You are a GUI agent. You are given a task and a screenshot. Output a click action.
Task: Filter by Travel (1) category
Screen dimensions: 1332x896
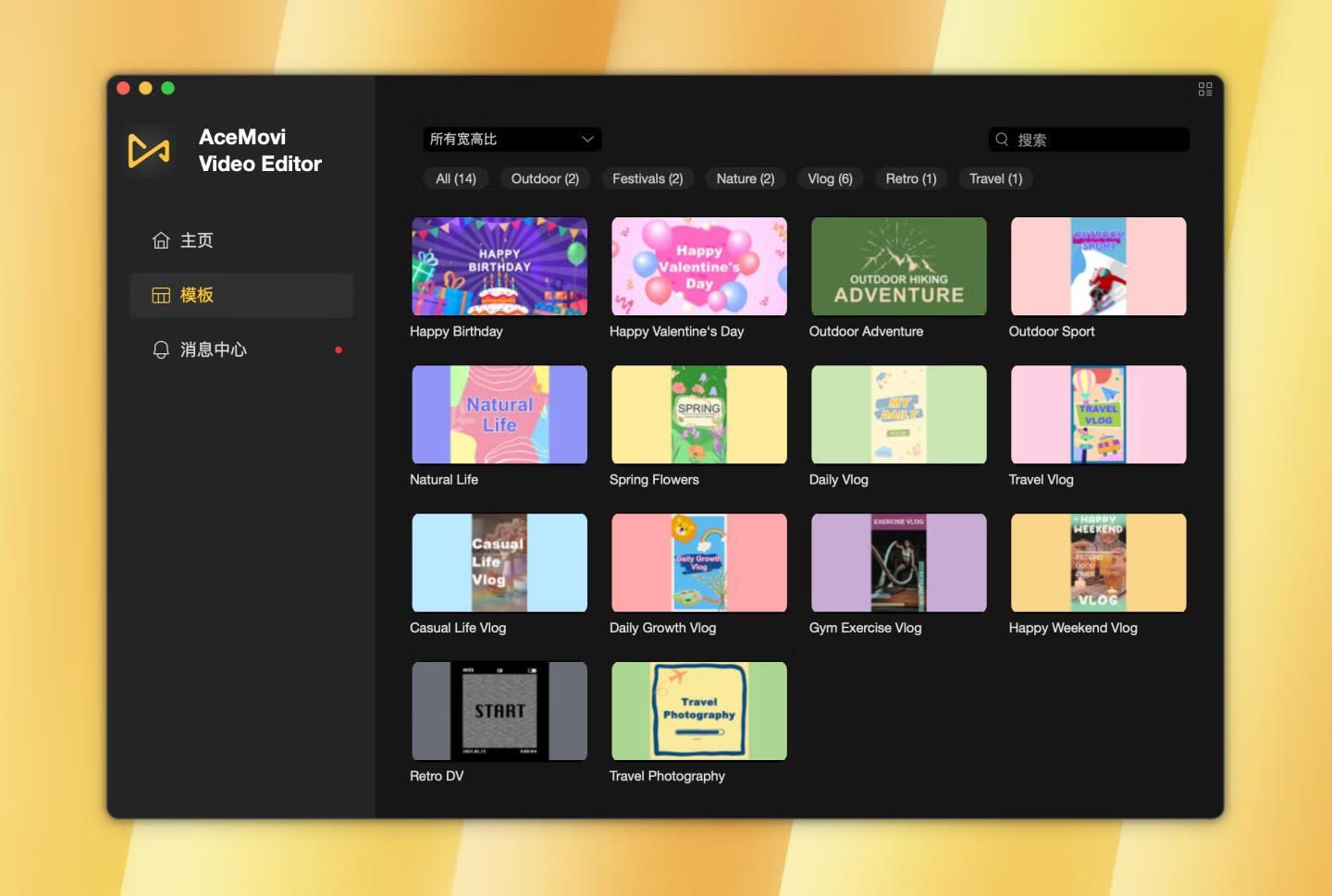pos(995,178)
